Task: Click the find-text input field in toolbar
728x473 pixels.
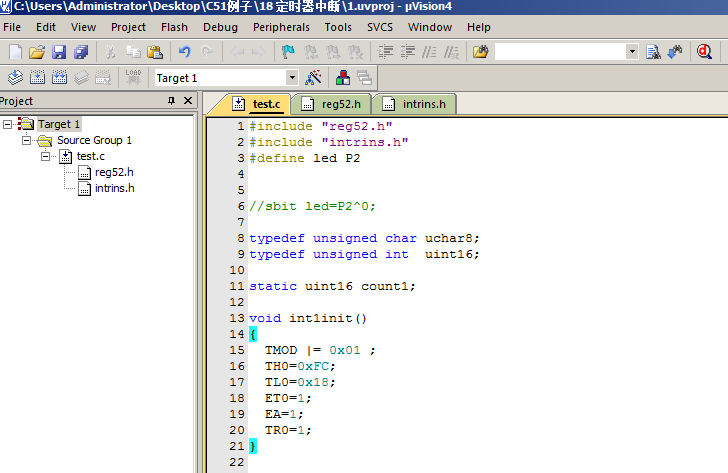Action: click(560, 52)
